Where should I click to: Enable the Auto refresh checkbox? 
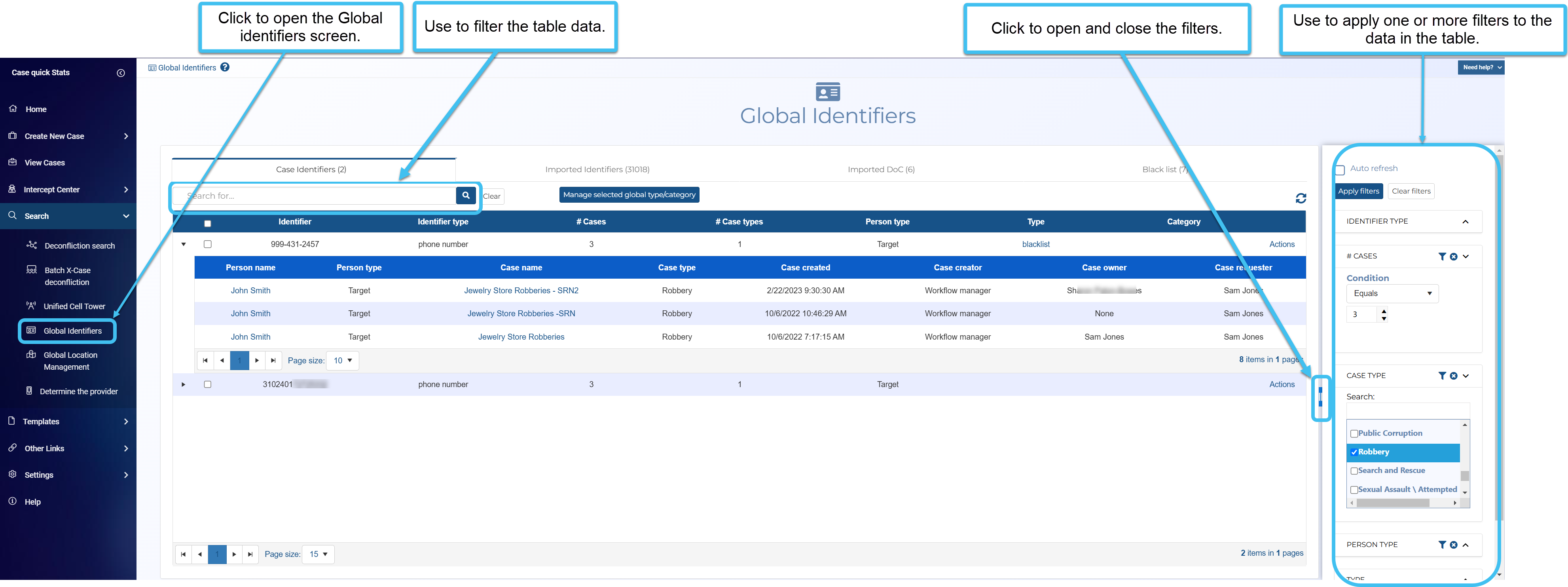[1340, 170]
